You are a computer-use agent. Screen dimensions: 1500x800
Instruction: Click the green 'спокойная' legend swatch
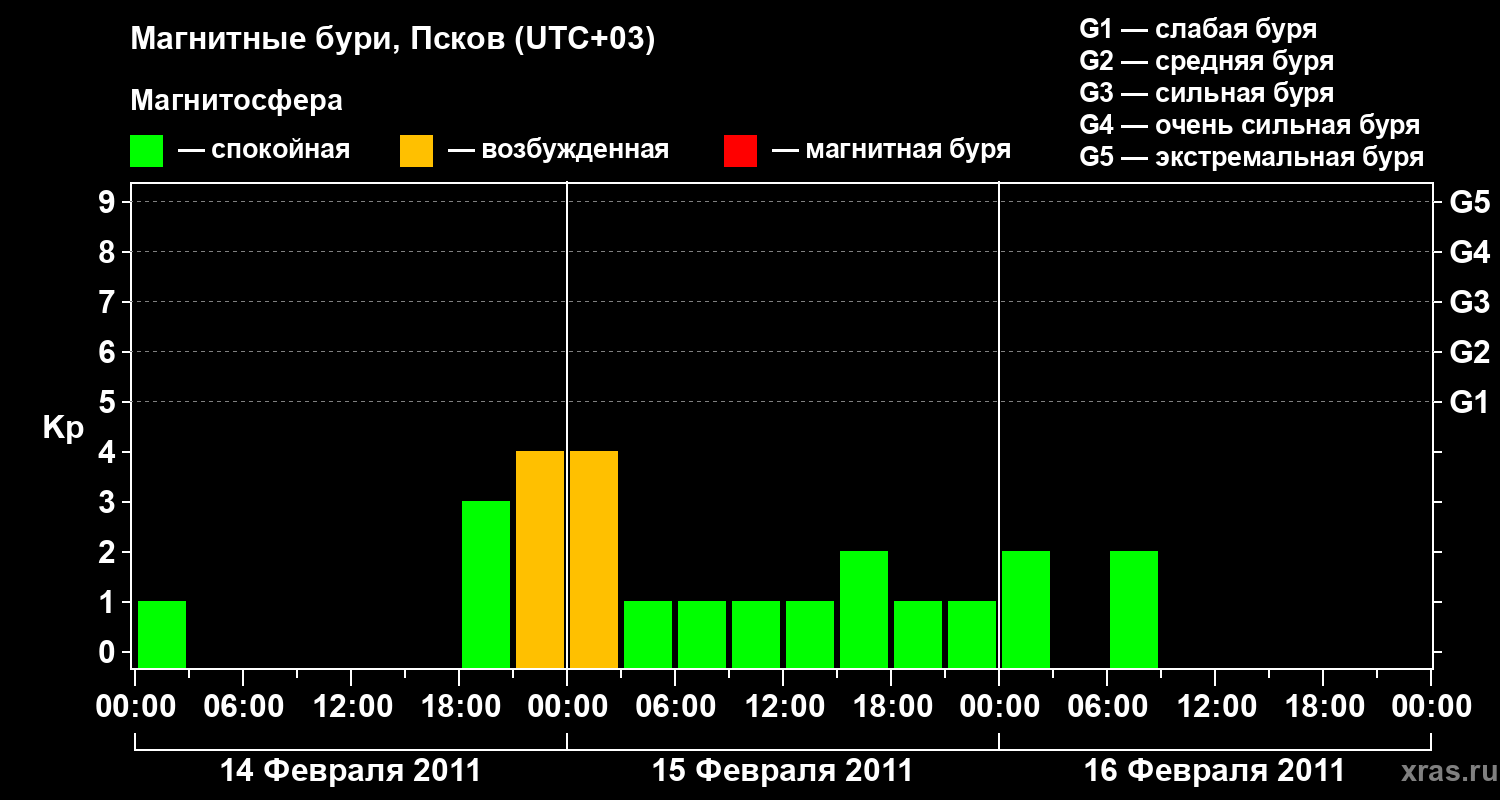coord(146,150)
